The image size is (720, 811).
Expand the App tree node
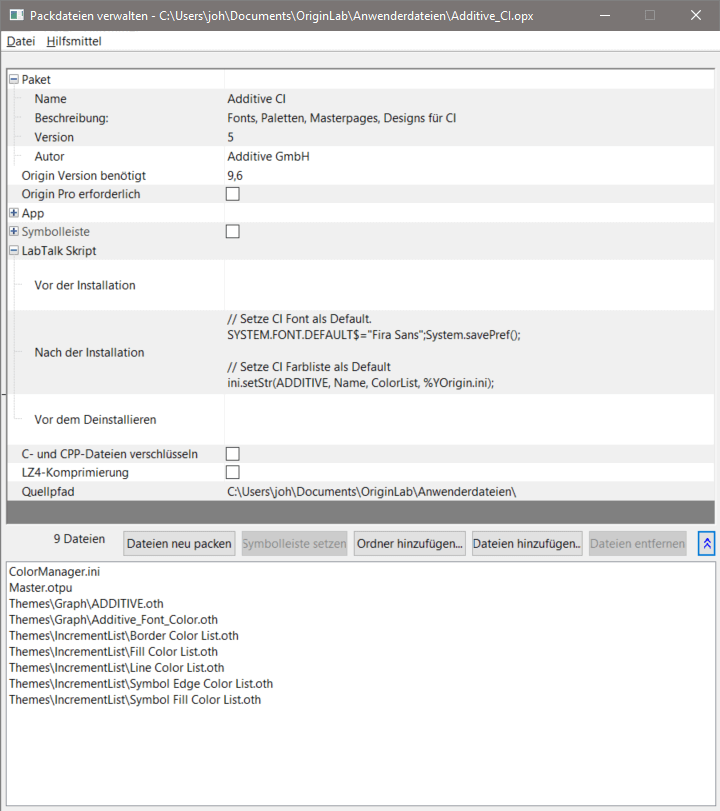pos(14,213)
